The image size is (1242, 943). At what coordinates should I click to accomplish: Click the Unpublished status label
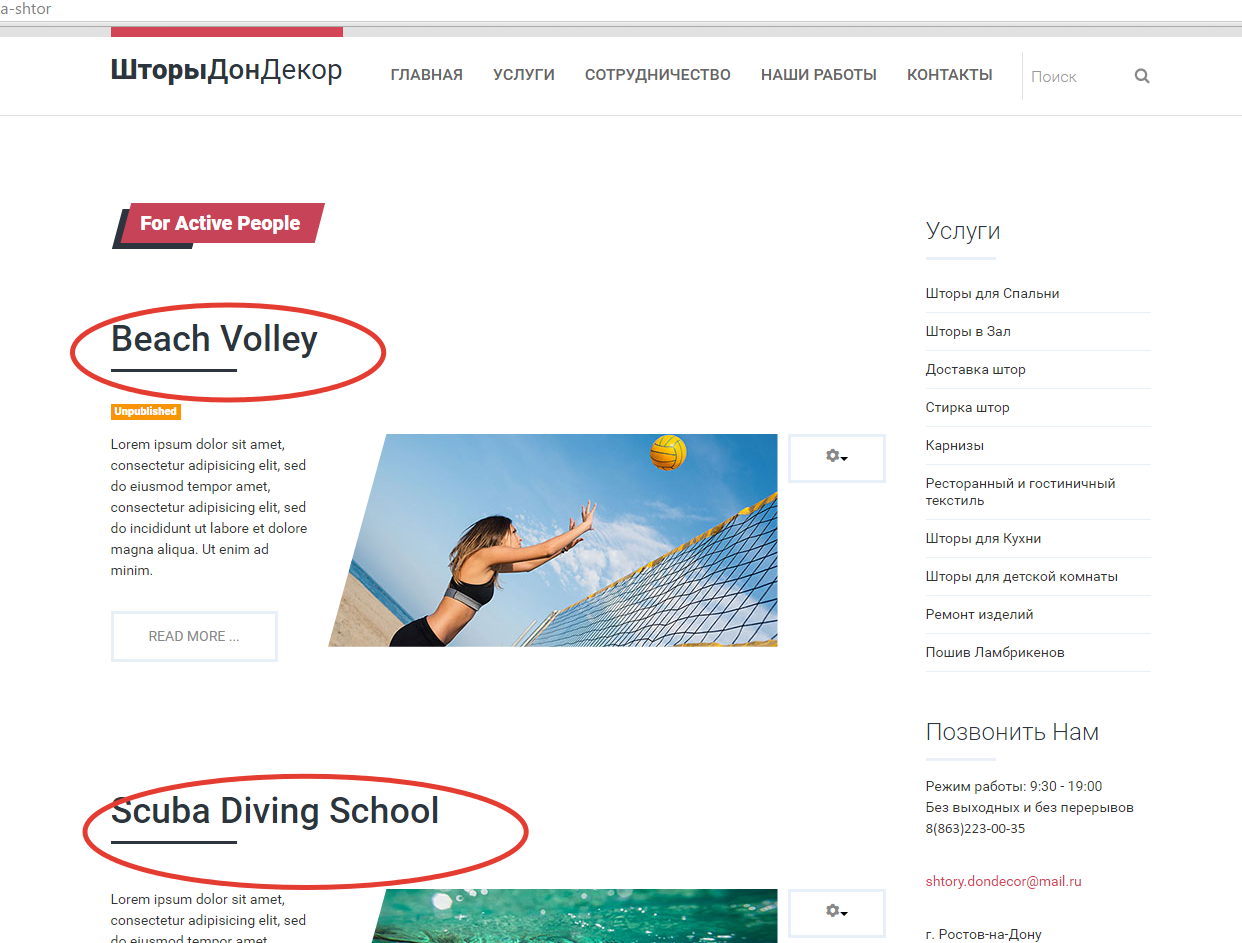click(x=145, y=412)
